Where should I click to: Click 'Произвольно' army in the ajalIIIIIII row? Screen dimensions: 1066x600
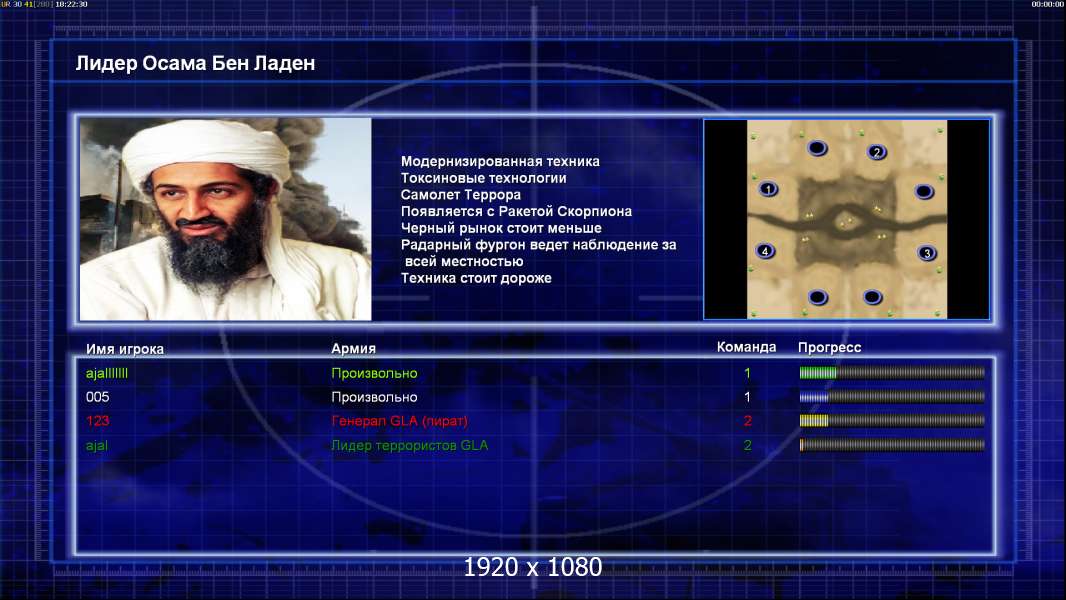(x=374, y=373)
